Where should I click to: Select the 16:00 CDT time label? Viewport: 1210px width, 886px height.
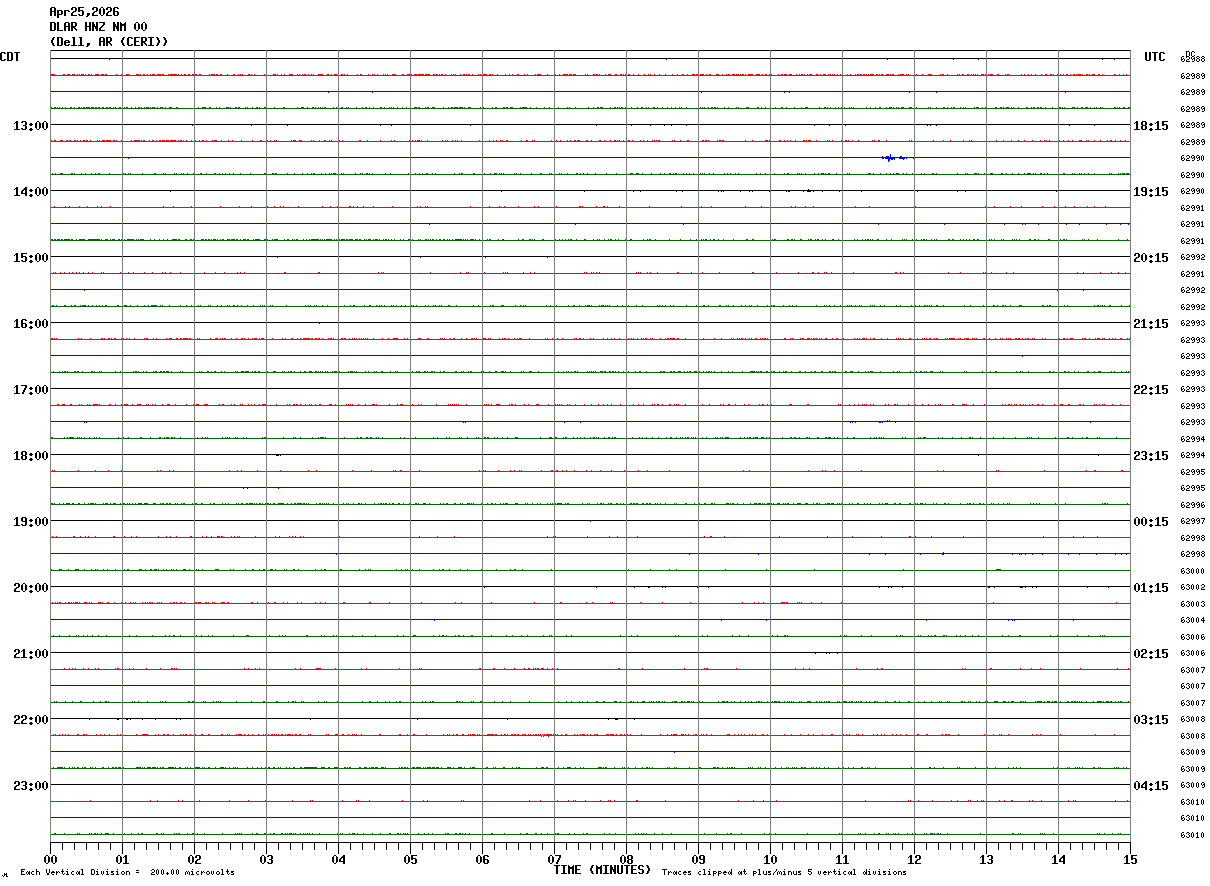tap(31, 323)
